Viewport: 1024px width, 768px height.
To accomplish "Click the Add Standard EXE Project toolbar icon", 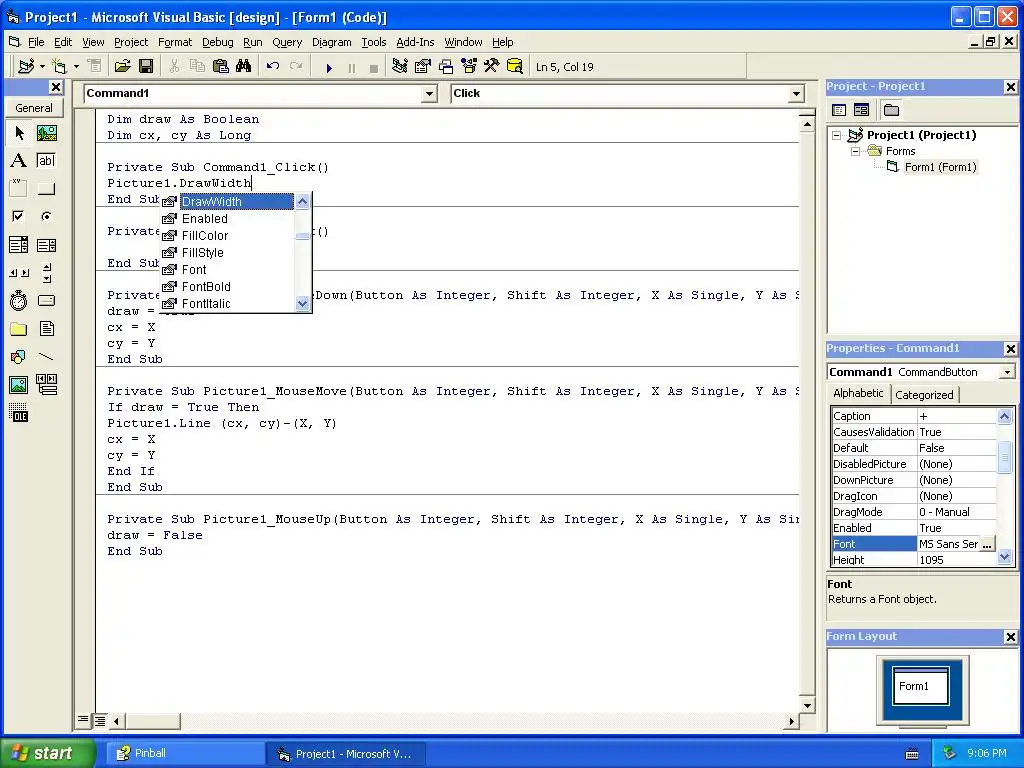I will [26, 66].
